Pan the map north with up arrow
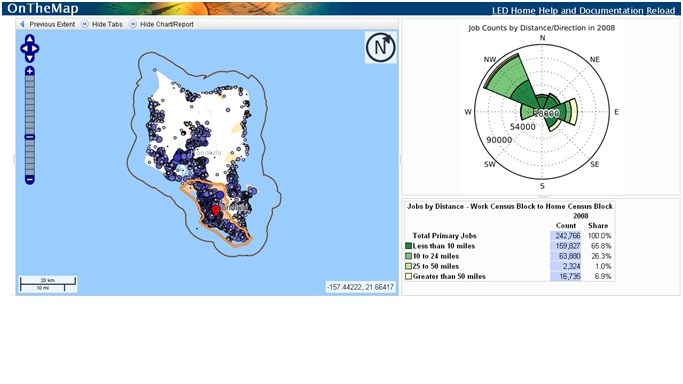The image size is (683, 384). pos(29,39)
